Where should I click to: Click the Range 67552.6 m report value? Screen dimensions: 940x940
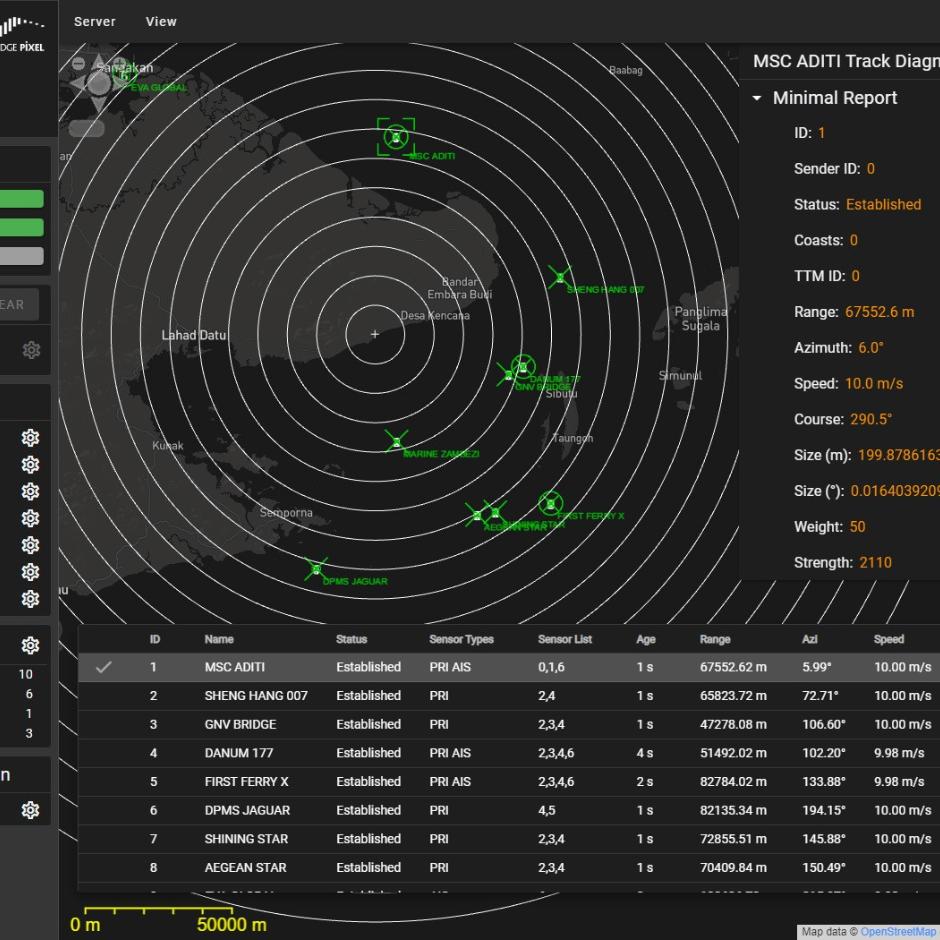(x=879, y=312)
